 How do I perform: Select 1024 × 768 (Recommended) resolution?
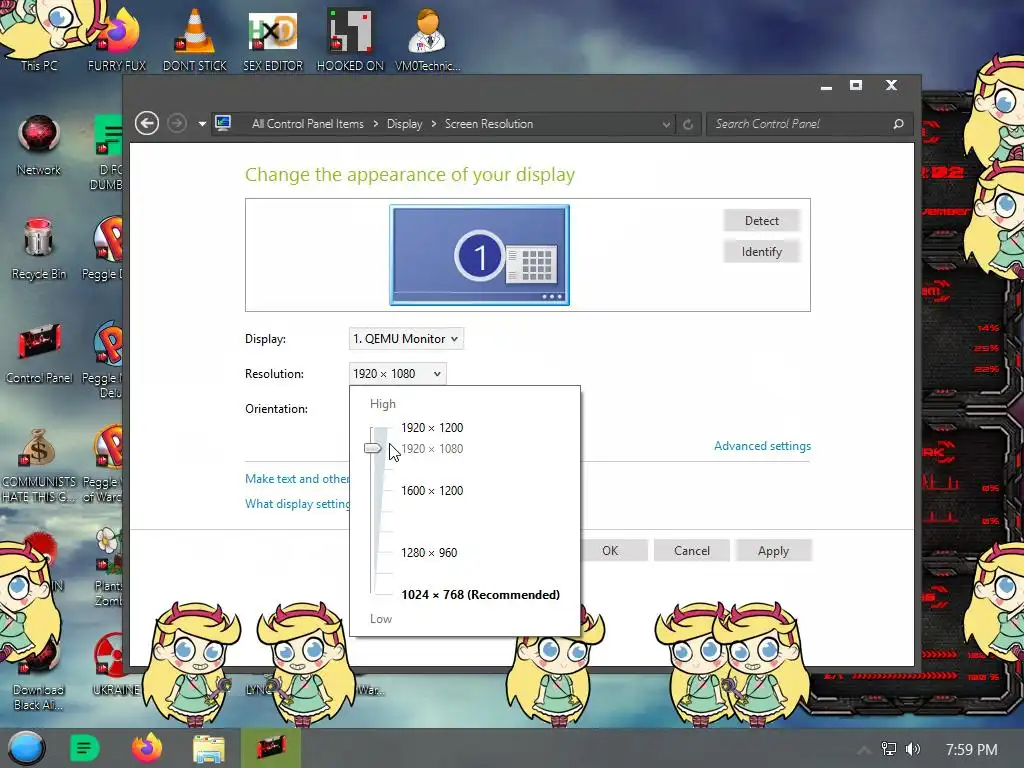click(x=480, y=594)
